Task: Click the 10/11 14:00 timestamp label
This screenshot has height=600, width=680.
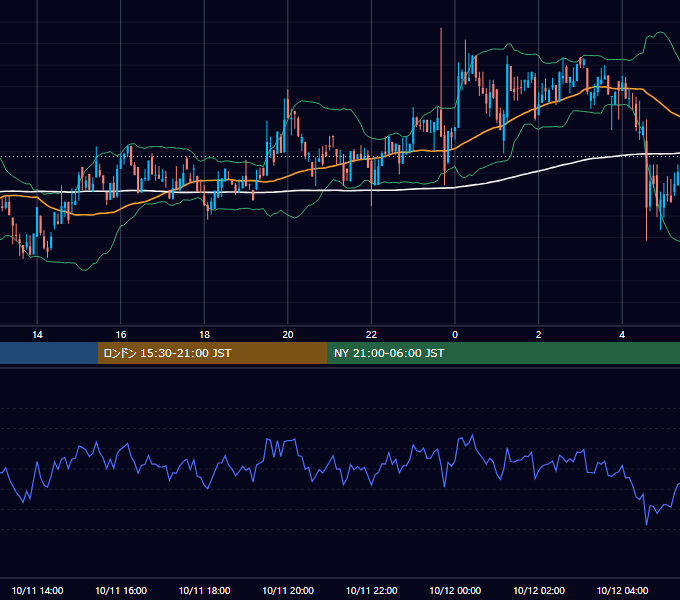Action: [x=37, y=590]
